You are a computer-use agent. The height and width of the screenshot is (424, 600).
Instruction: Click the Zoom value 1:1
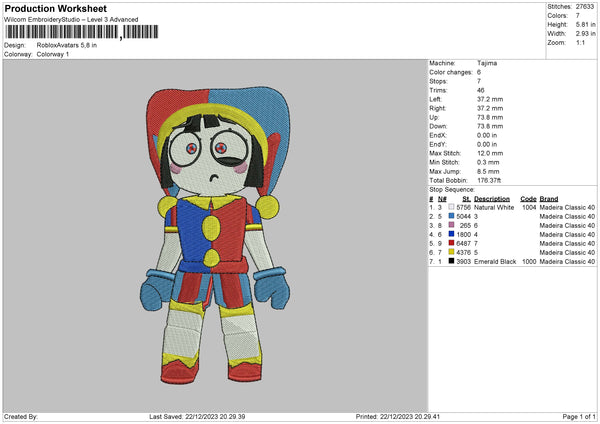pyautogui.click(x=580, y=43)
